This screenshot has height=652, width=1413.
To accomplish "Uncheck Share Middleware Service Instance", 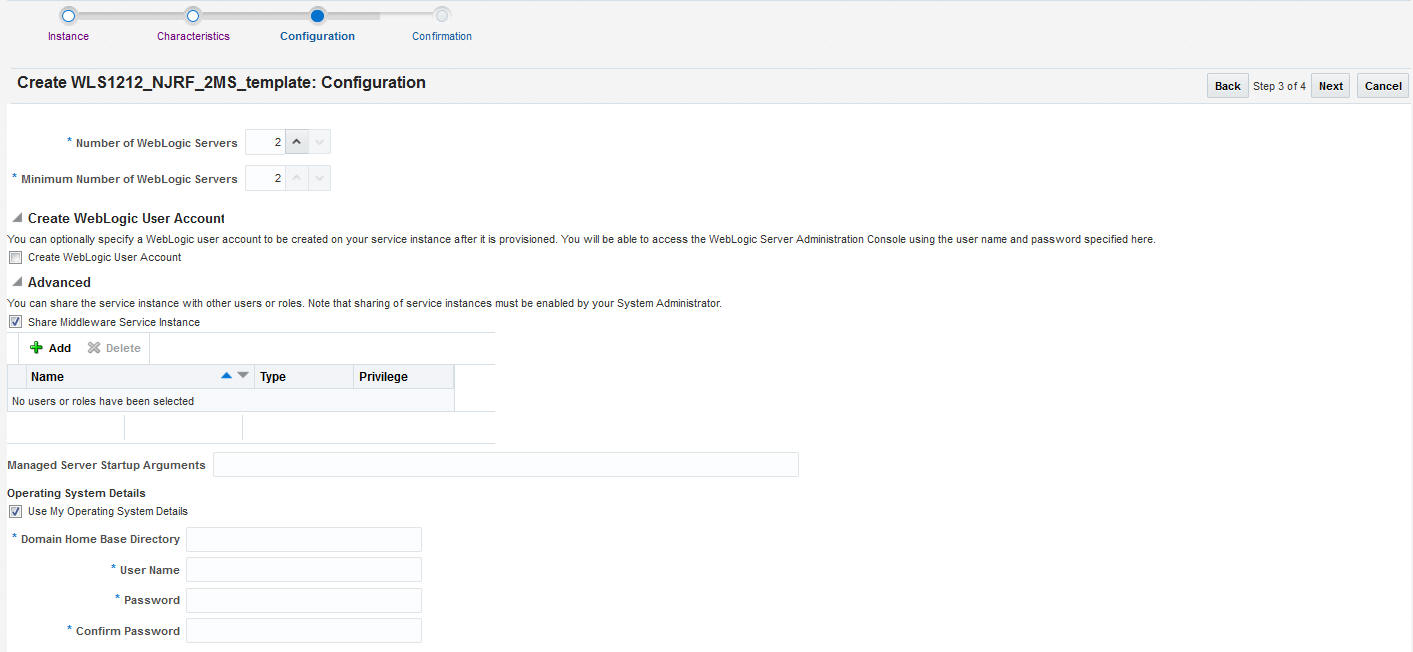I will click(15, 322).
